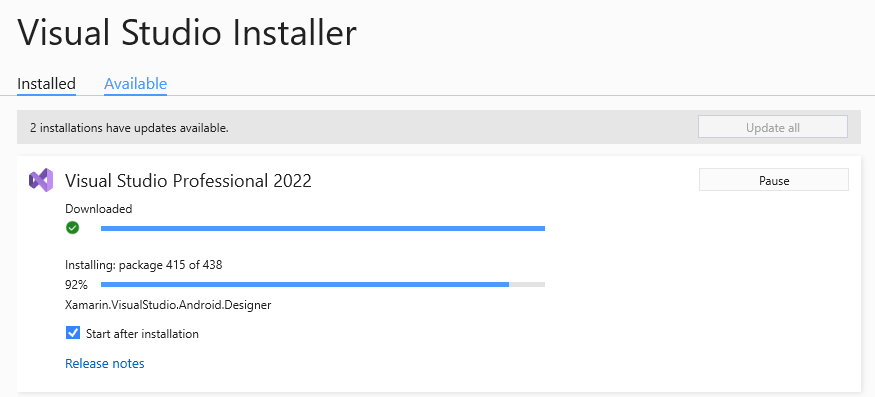This screenshot has height=397, width=875.
Task: Click the completed Downloaded progress bar
Action: point(323,228)
